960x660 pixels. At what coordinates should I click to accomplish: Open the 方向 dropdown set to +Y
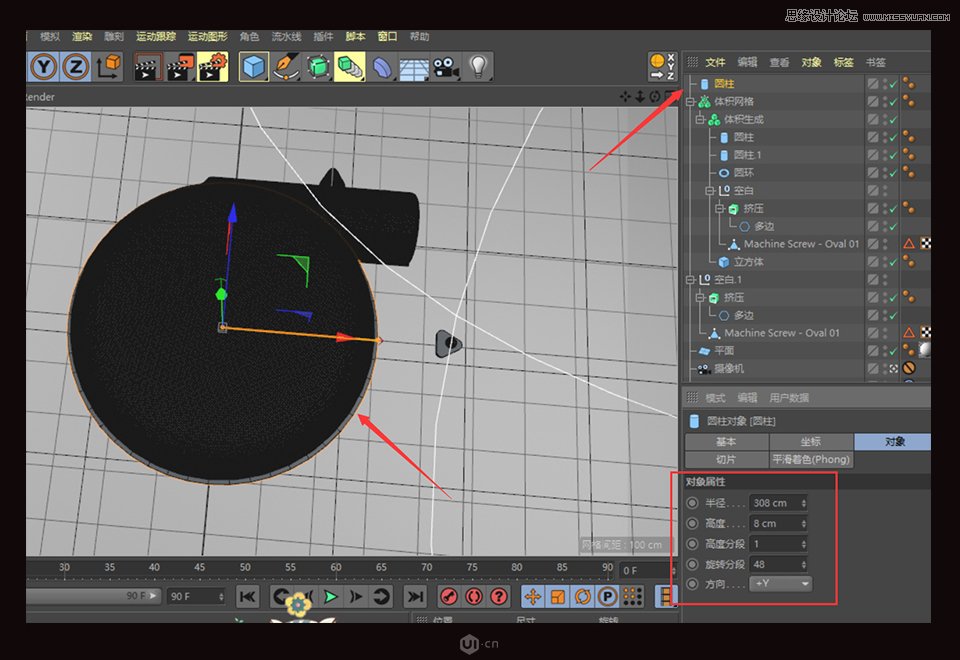click(x=781, y=583)
